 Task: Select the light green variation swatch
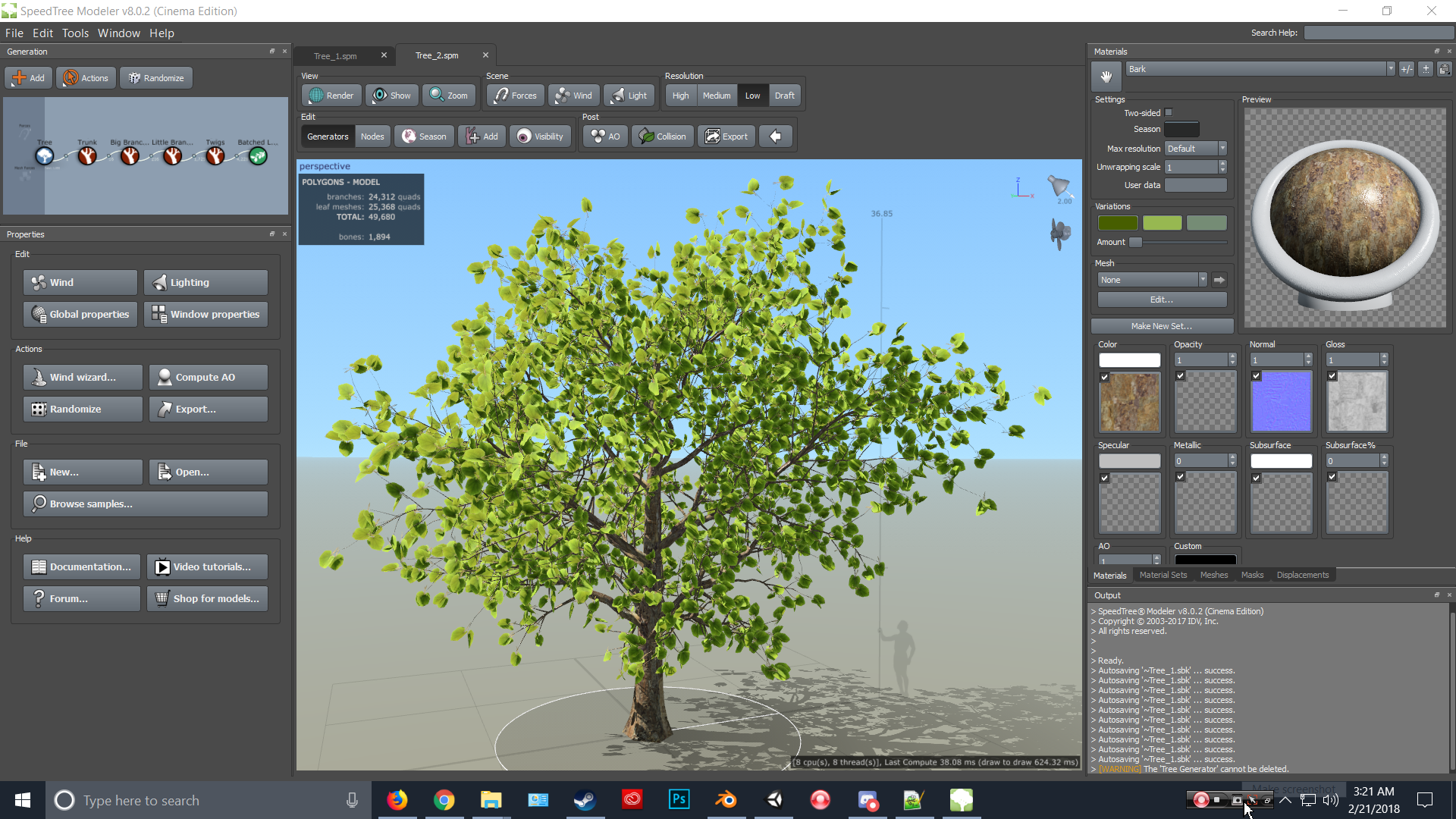coord(1162,223)
